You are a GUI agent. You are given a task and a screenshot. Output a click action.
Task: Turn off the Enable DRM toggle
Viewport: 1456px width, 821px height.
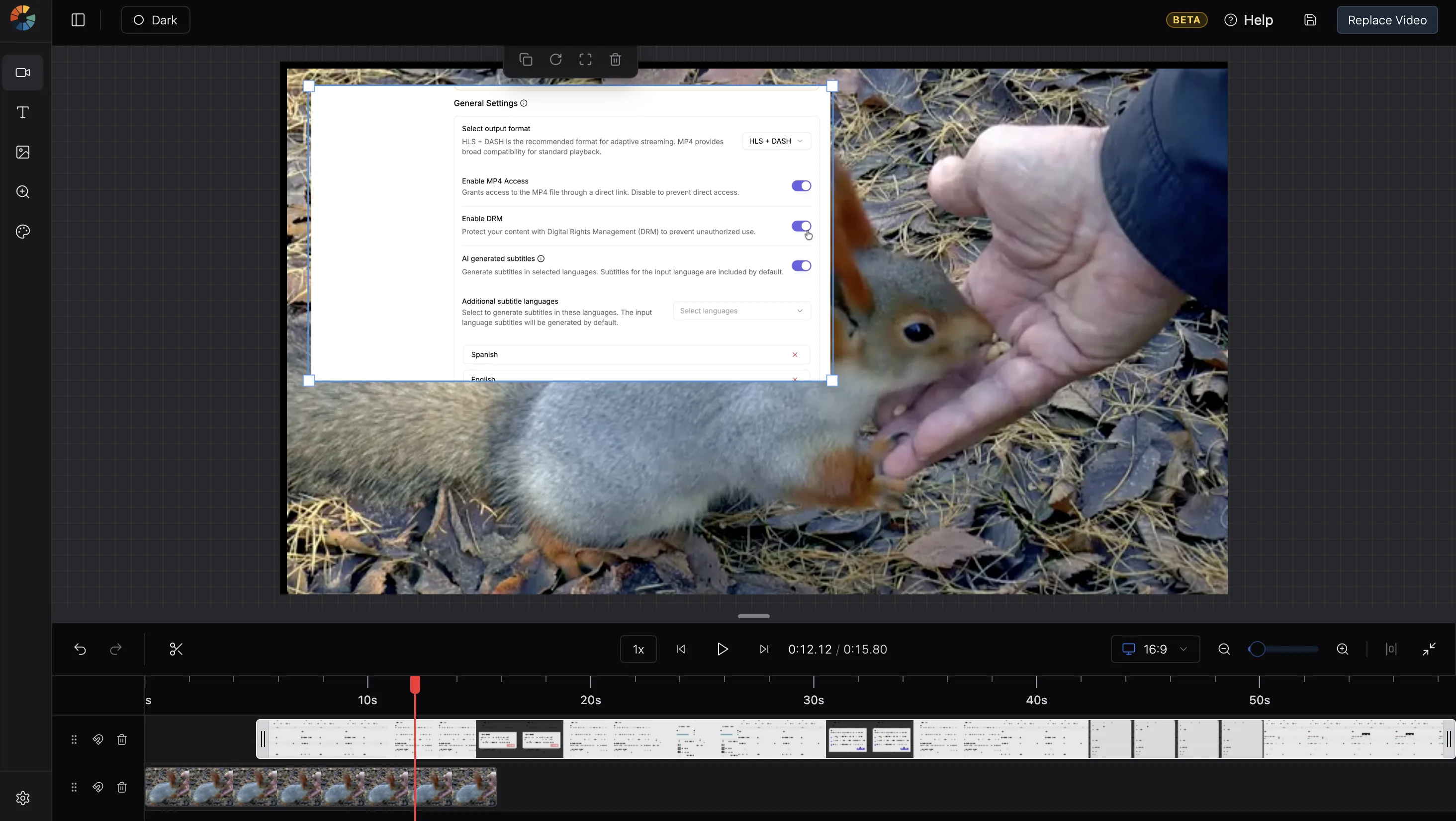coord(801,226)
